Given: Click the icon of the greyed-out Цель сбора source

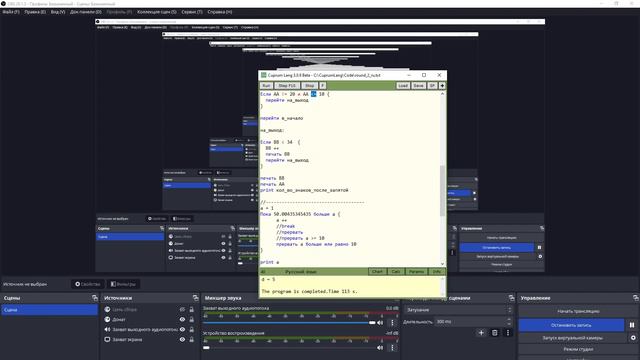Looking at the screenshot, I should pos(107,309).
